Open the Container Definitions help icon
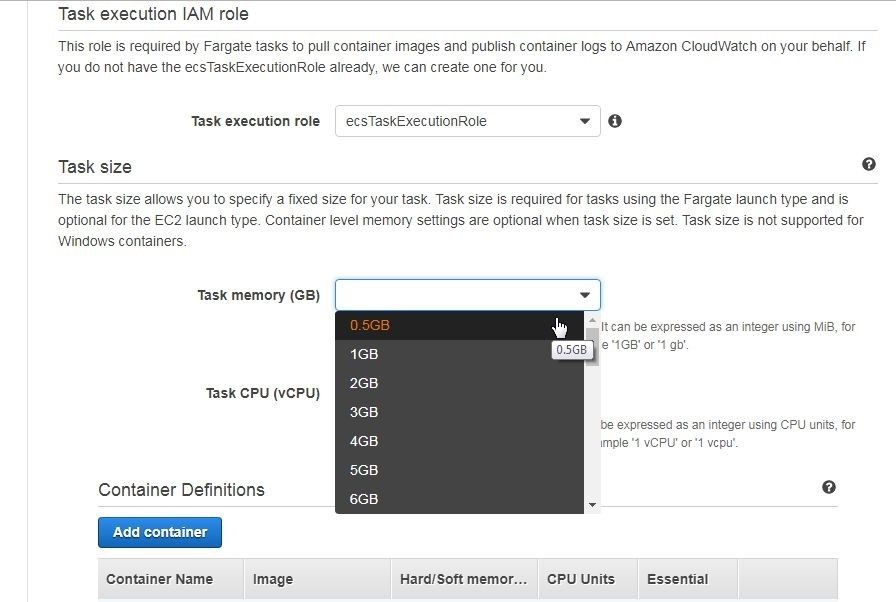The image size is (896, 602). click(x=829, y=487)
